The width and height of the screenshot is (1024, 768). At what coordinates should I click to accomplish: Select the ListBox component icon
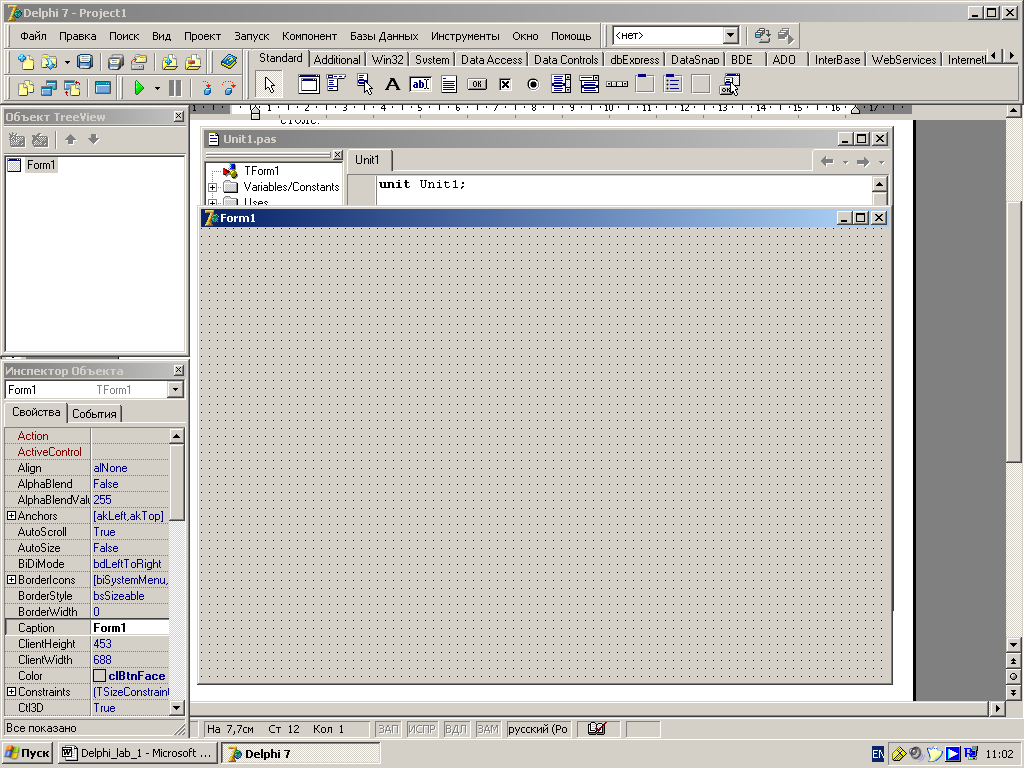coord(560,84)
